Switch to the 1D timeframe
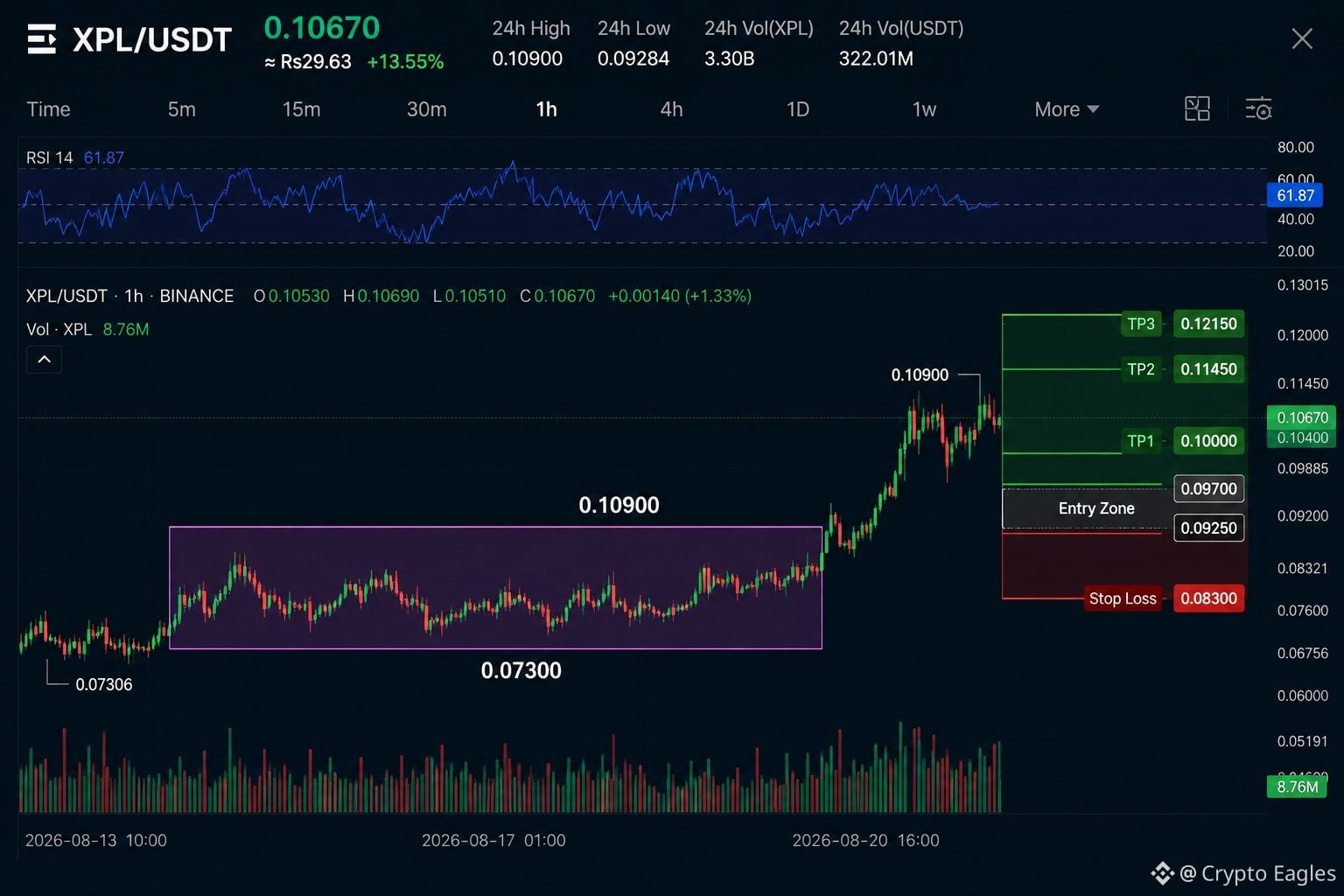 point(798,109)
